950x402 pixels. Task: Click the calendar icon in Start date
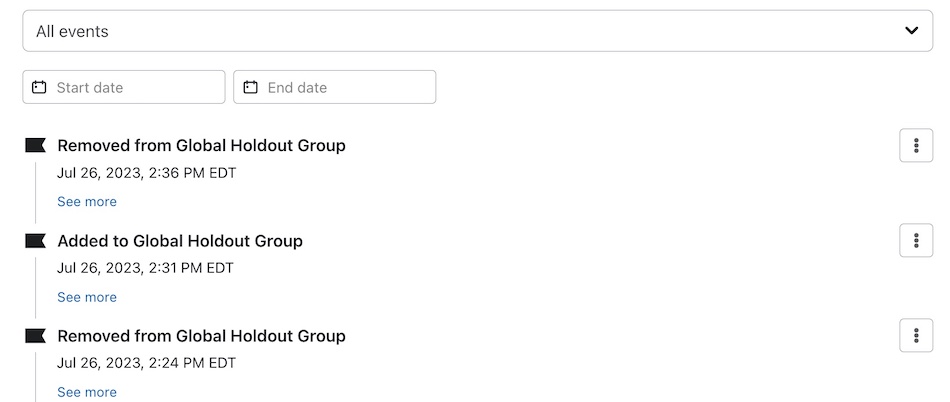[x=39, y=87]
